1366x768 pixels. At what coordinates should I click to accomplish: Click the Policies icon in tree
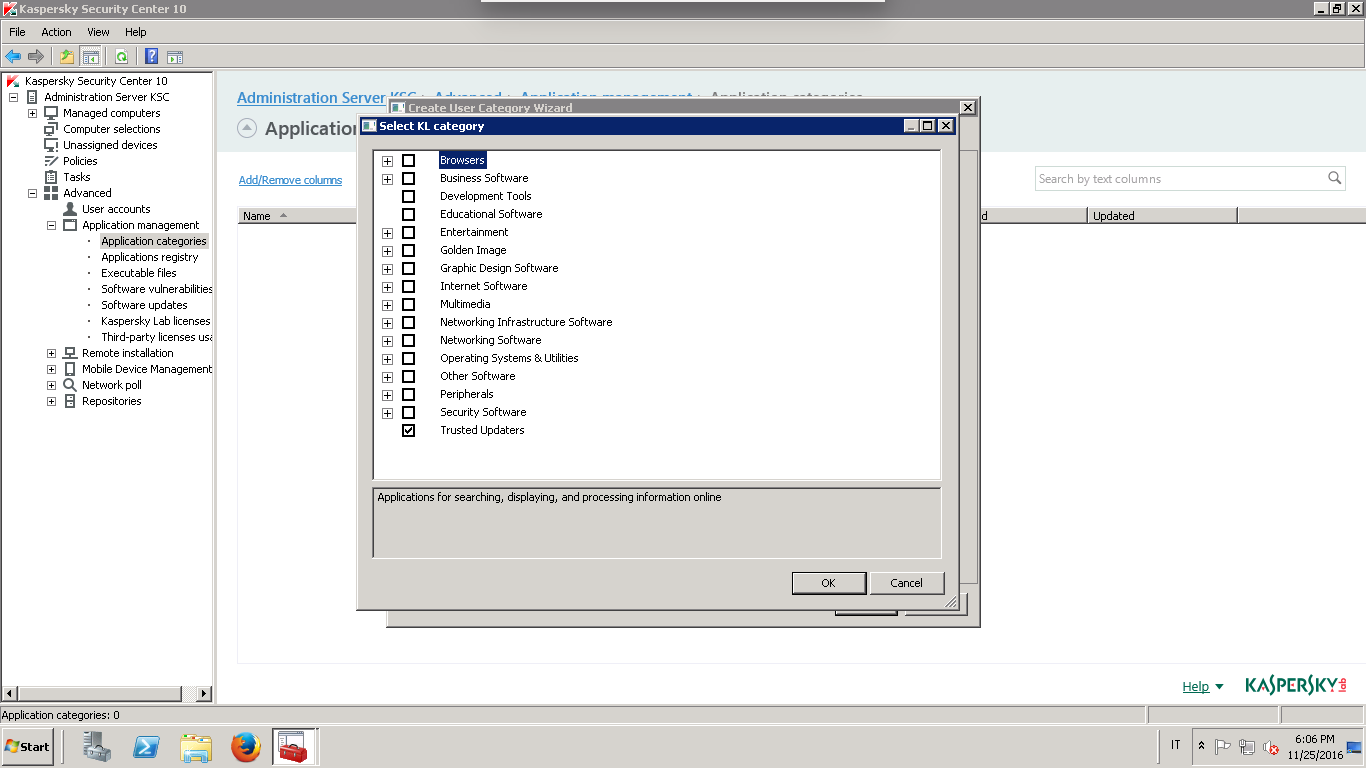coord(51,161)
